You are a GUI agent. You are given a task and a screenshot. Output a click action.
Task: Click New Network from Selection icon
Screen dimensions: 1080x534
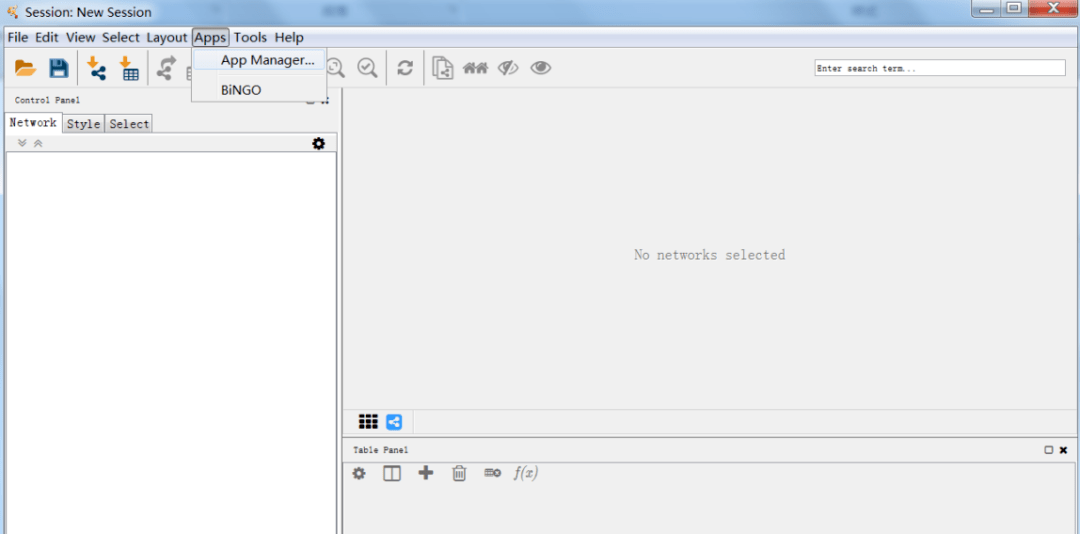pos(443,68)
